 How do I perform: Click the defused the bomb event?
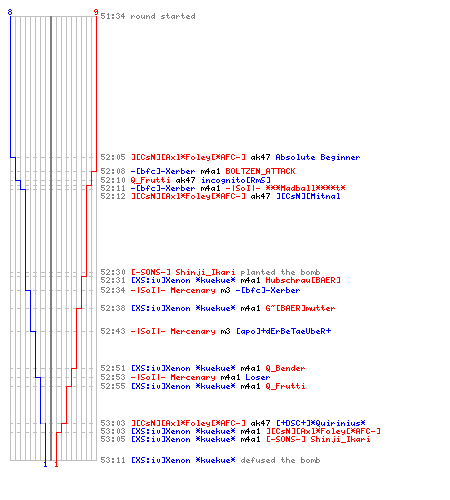280,460
